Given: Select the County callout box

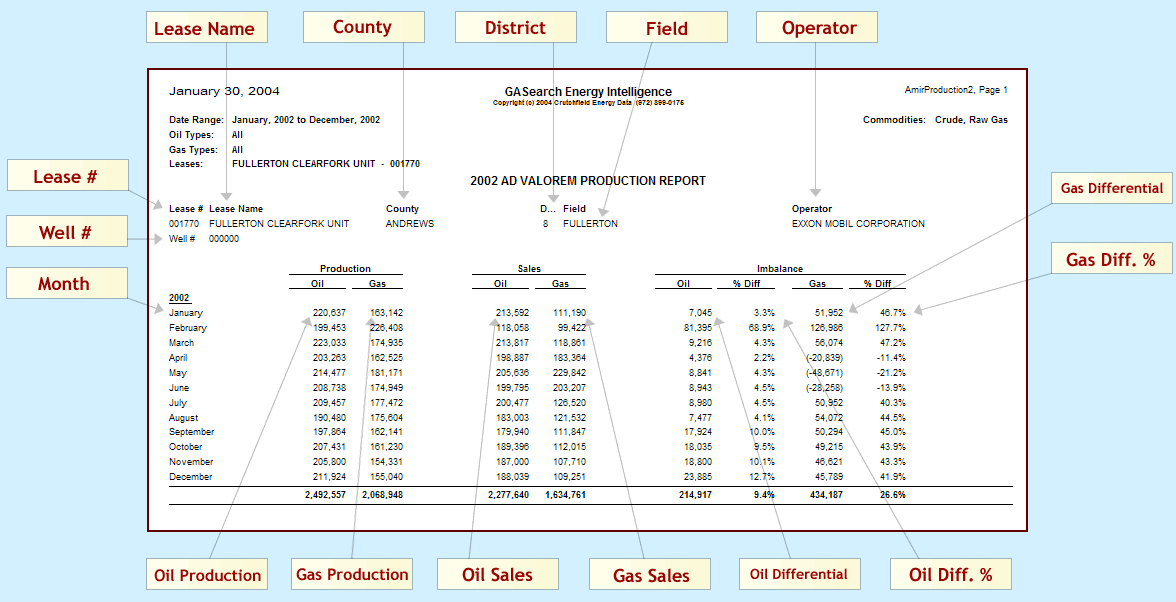Looking at the screenshot, I should [x=363, y=27].
